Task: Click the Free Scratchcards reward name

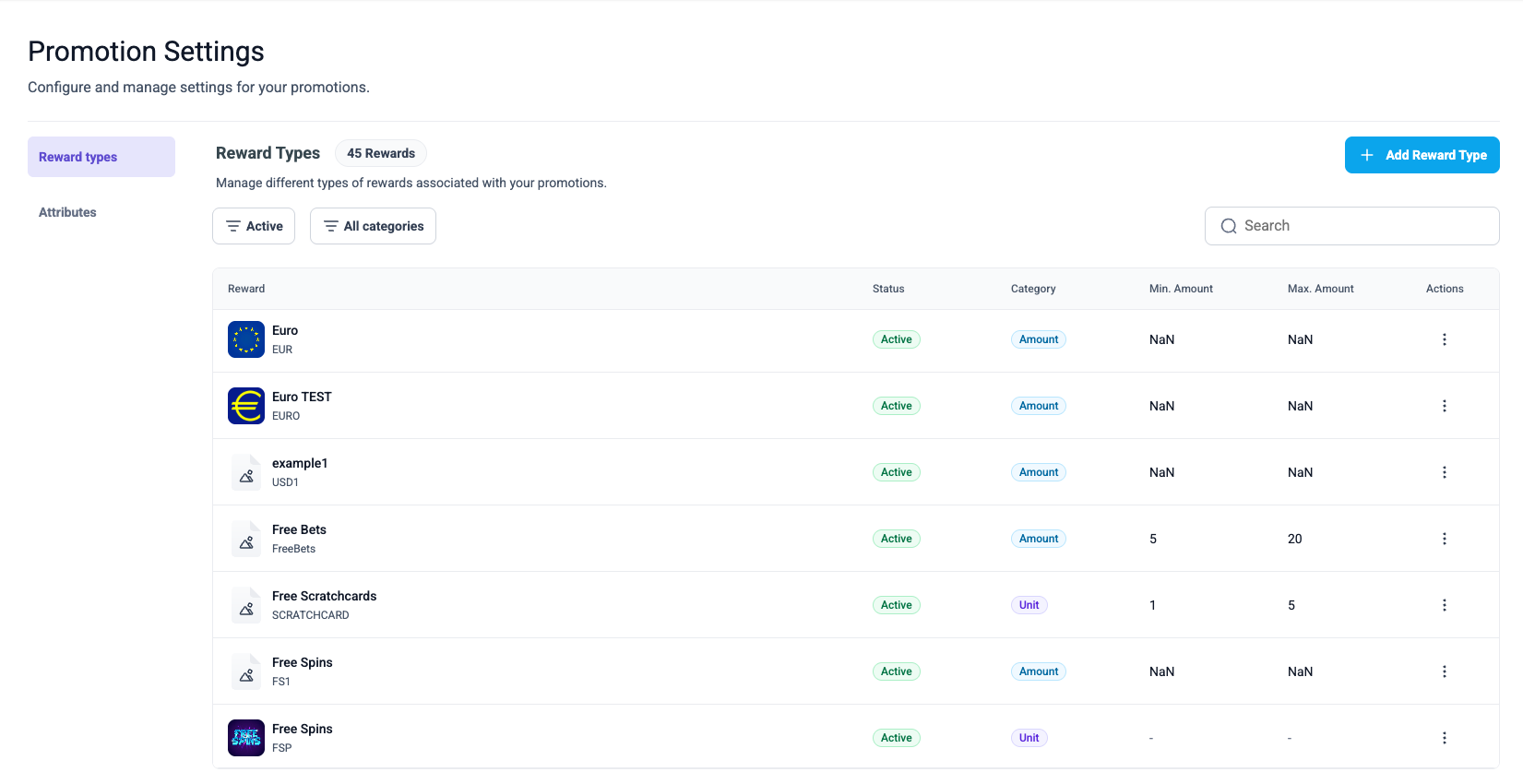Action: tap(325, 596)
